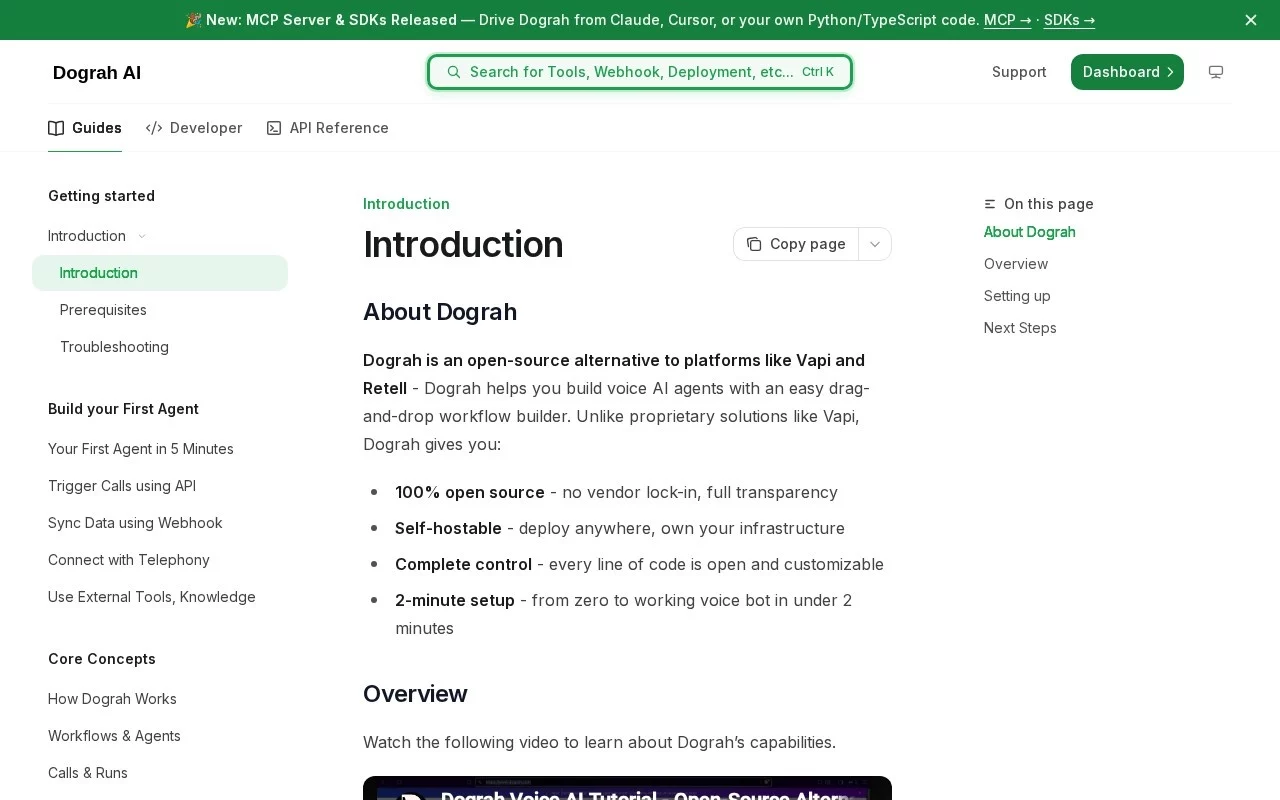Toggle the theme mode monitor icon
Screen dimensions: 1280x800
pyautogui.click(x=1216, y=72)
